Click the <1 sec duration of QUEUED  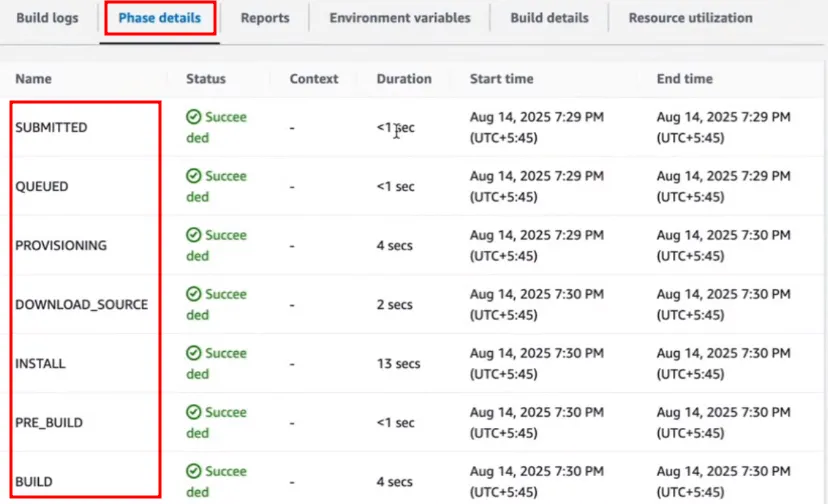396,187
